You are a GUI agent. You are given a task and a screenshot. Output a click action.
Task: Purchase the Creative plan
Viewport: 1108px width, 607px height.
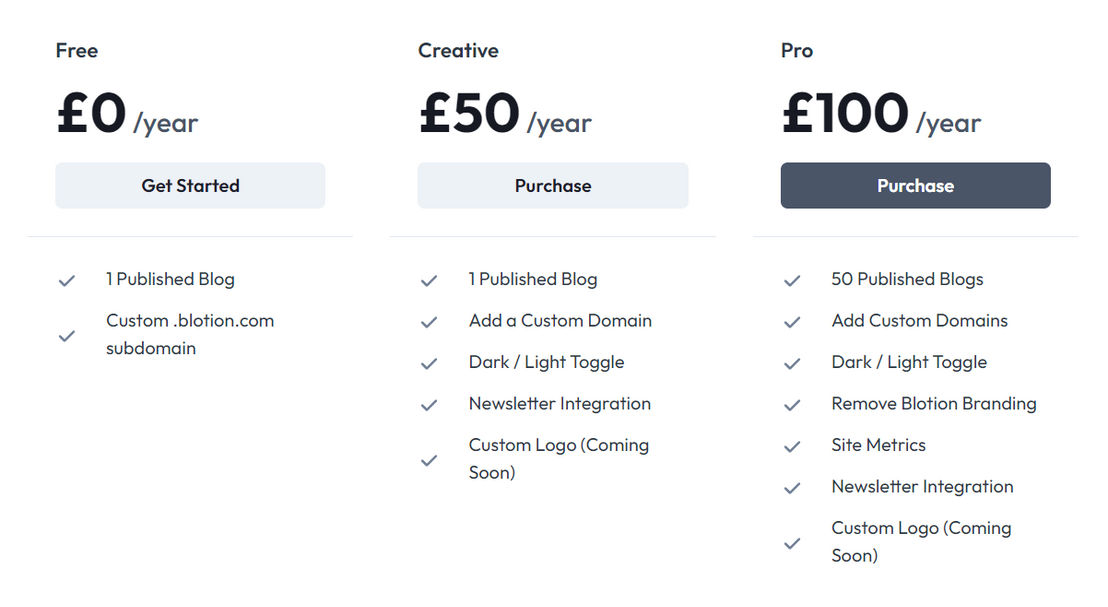click(x=553, y=185)
